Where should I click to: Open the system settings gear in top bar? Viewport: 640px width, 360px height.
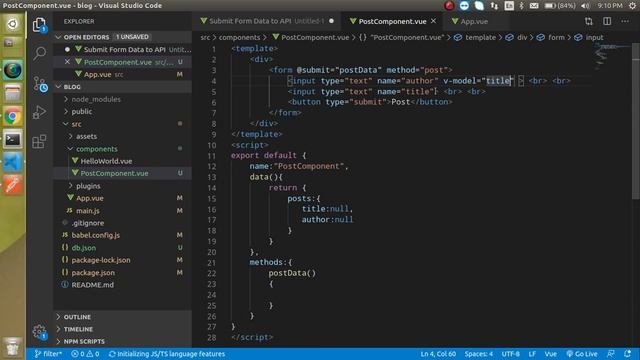[632, 6]
